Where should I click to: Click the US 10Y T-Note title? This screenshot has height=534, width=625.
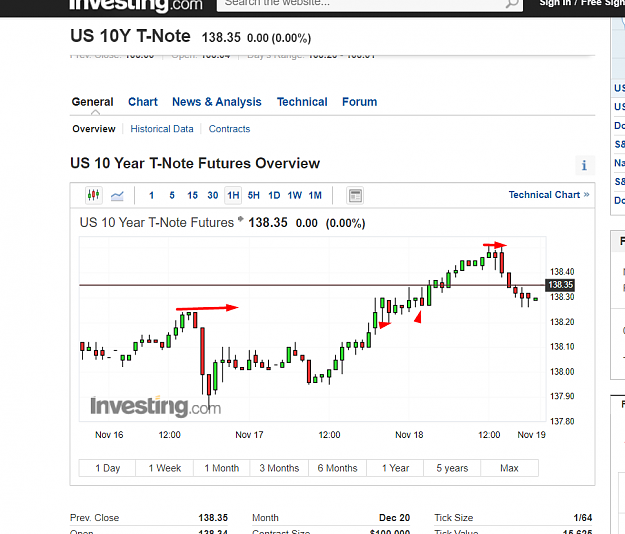point(130,36)
